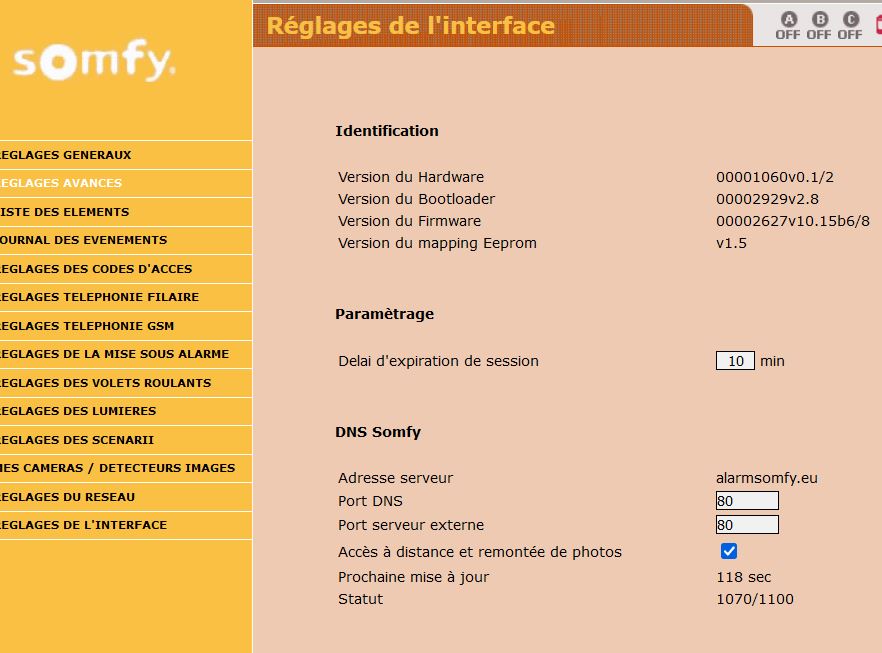Click the zone A OFF indicator

[x=788, y=26]
